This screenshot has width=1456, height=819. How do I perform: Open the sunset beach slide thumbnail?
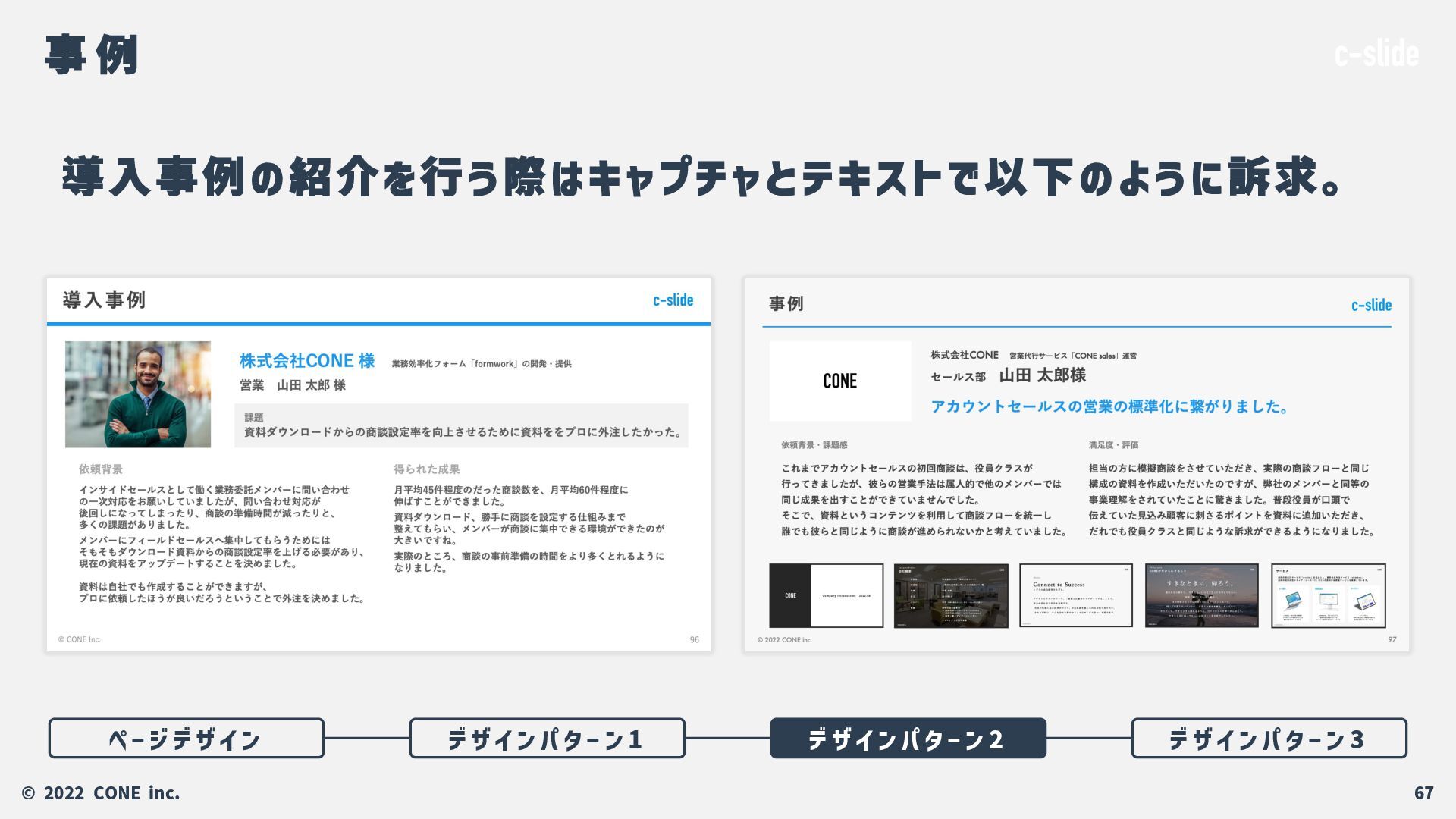[1201, 595]
